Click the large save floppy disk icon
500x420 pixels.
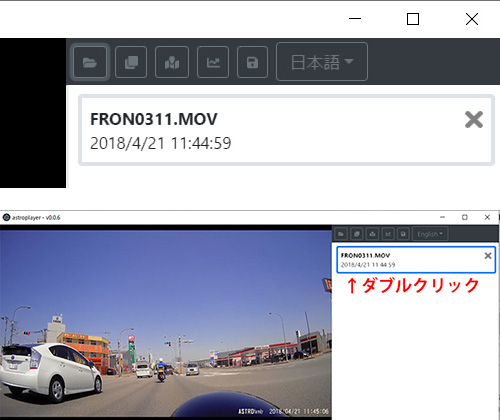[252, 62]
